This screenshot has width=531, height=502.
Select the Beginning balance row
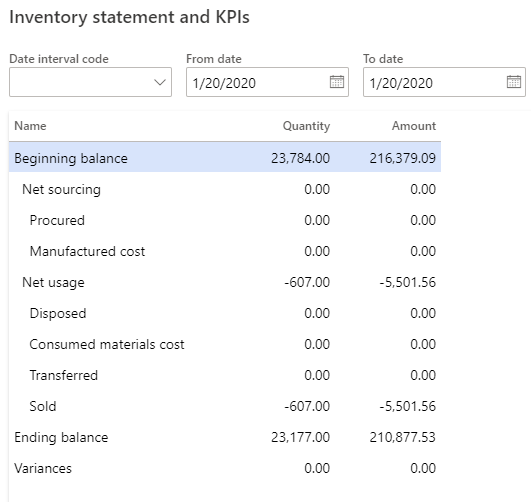(225, 158)
